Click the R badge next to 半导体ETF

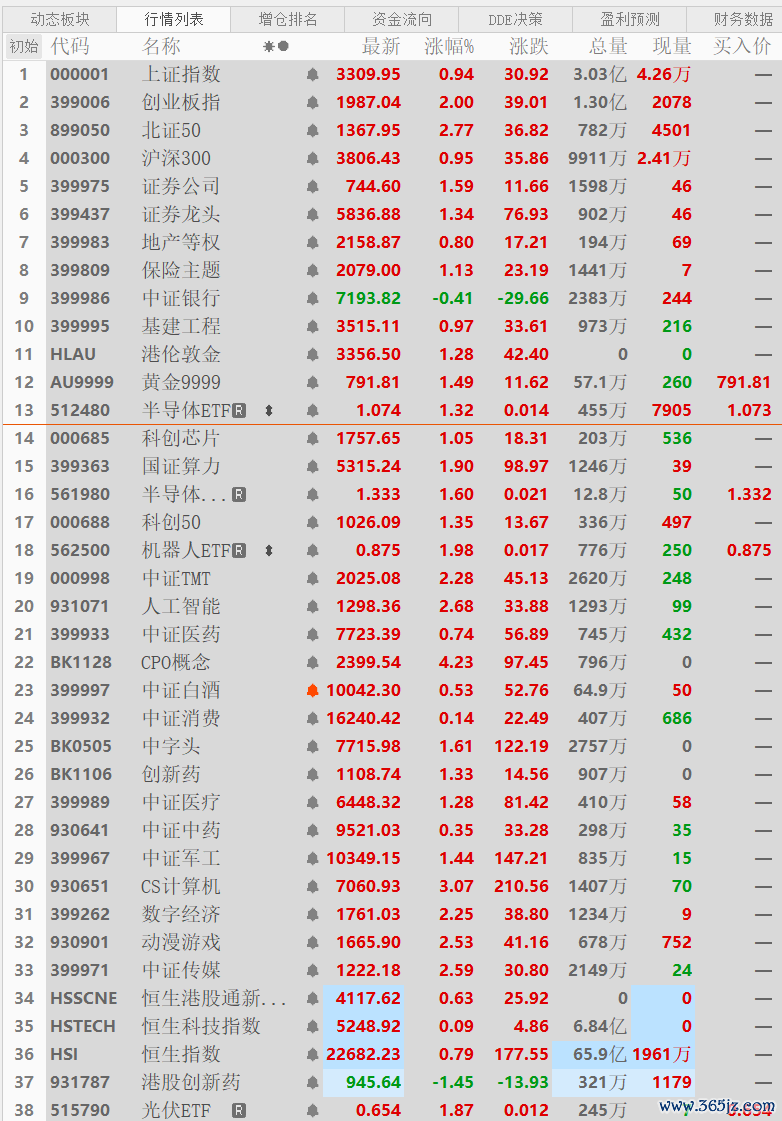pos(239,410)
